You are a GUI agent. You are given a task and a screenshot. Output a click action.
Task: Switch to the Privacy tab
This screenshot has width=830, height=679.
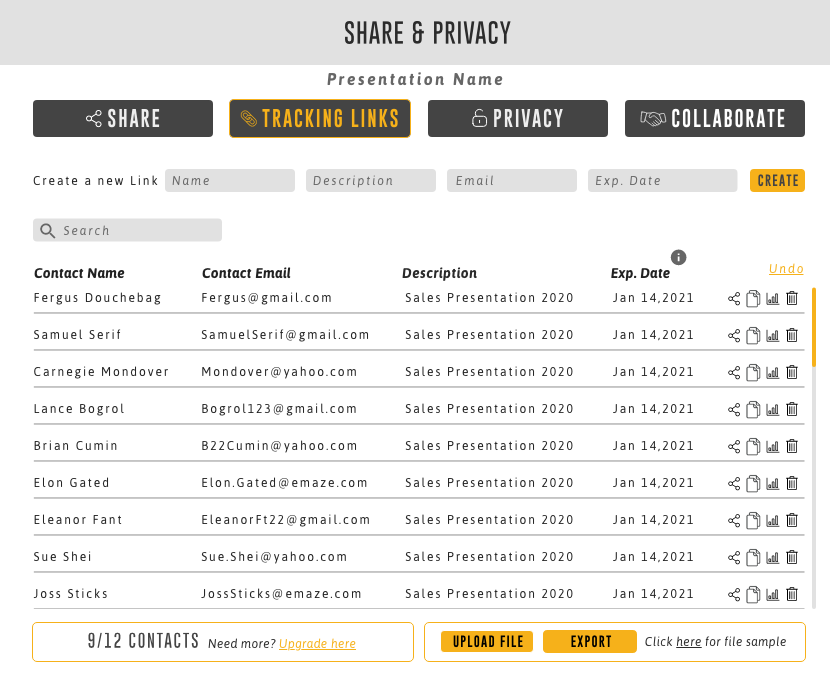[518, 119]
